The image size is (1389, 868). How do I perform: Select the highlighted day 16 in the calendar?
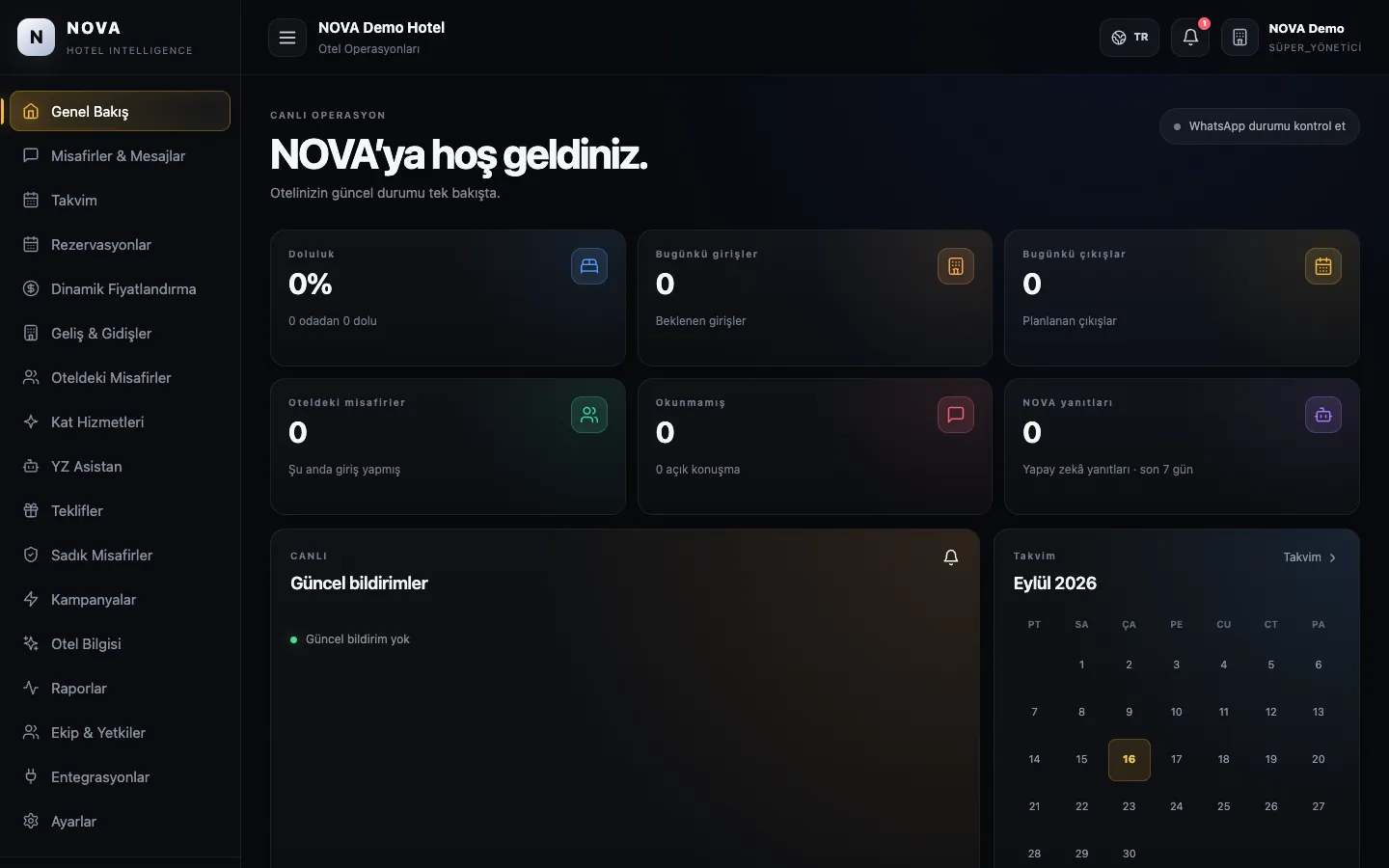point(1129,759)
